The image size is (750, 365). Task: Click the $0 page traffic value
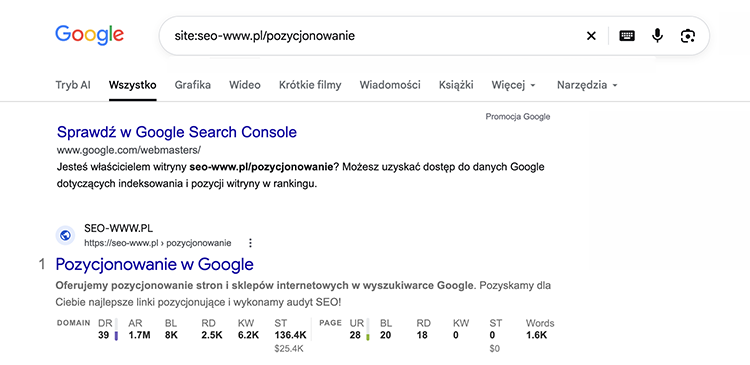tap(495, 349)
